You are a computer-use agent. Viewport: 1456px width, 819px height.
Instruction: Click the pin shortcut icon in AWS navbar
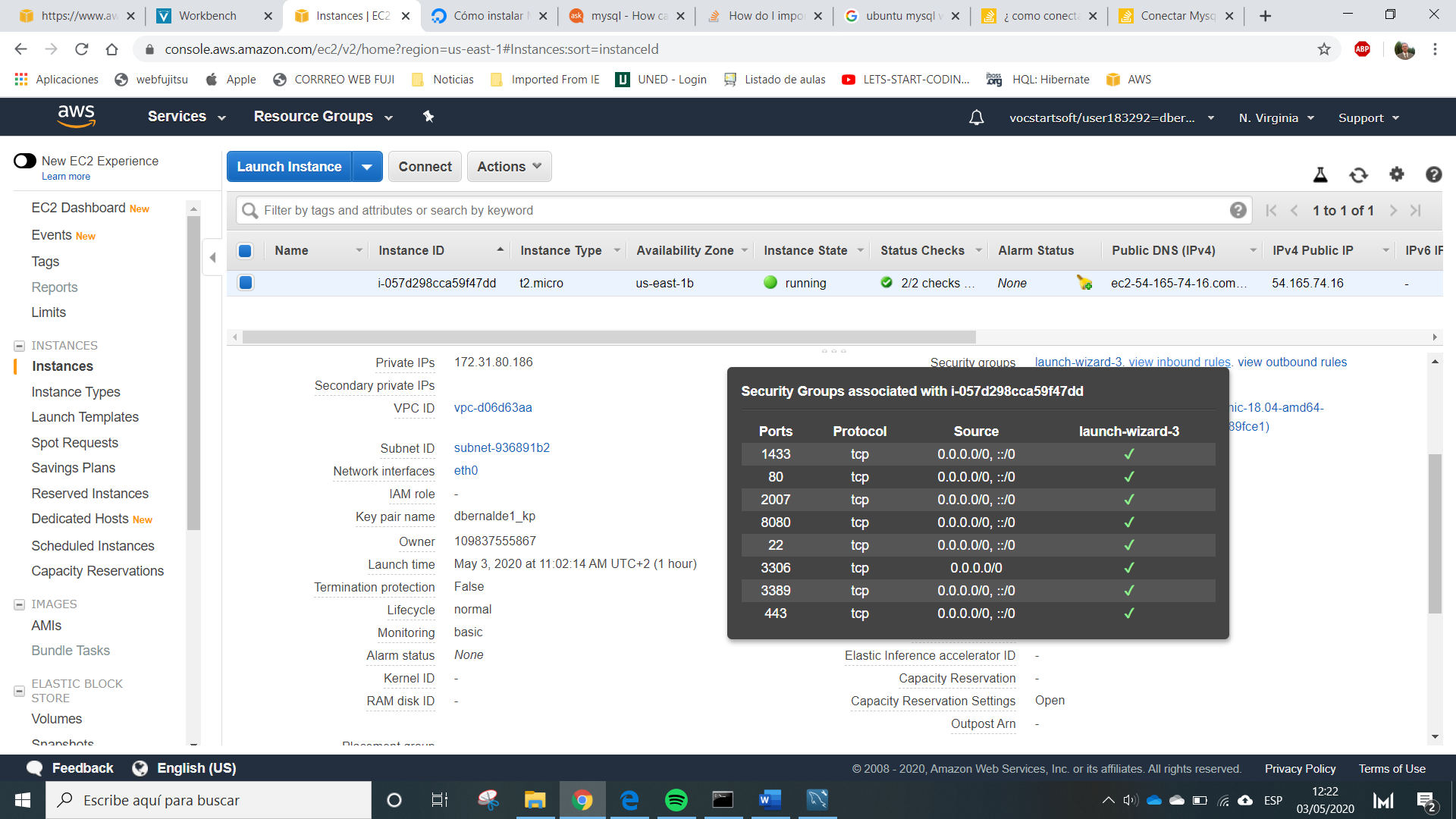coord(428,116)
